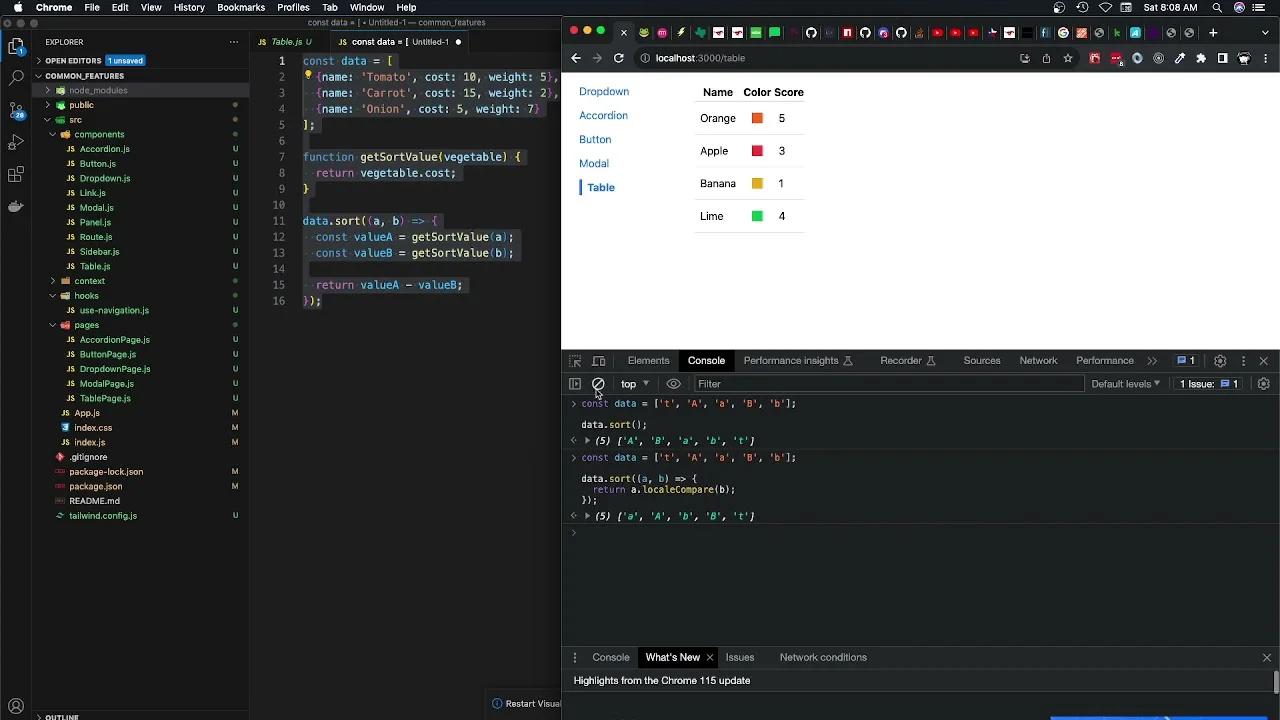Image resolution: width=1280 pixels, height=720 pixels.
Task: Switch to the Network tab in DevTools
Action: pos(1038,360)
